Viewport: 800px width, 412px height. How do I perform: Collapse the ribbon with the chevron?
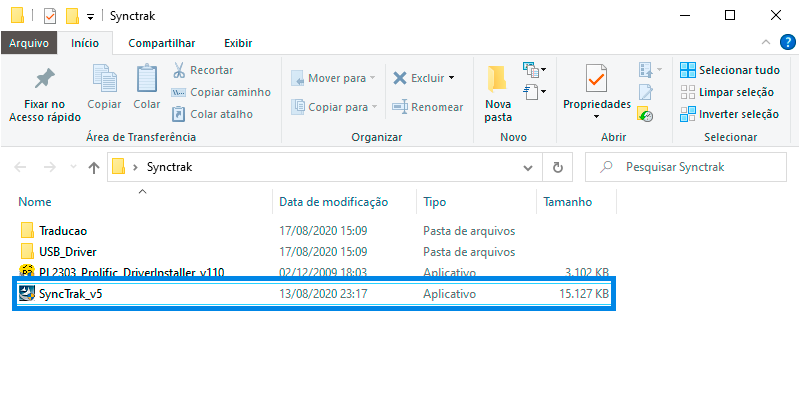point(766,42)
